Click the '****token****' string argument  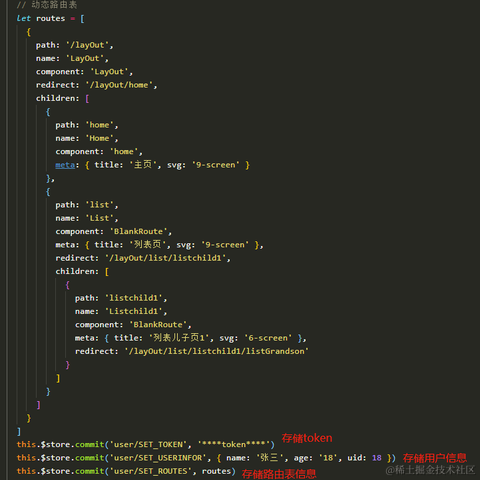point(234,445)
